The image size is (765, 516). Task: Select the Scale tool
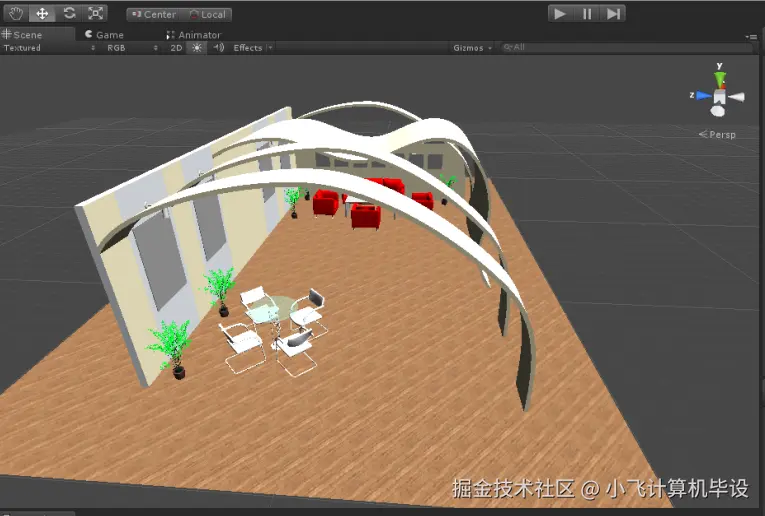pyautogui.click(x=95, y=13)
